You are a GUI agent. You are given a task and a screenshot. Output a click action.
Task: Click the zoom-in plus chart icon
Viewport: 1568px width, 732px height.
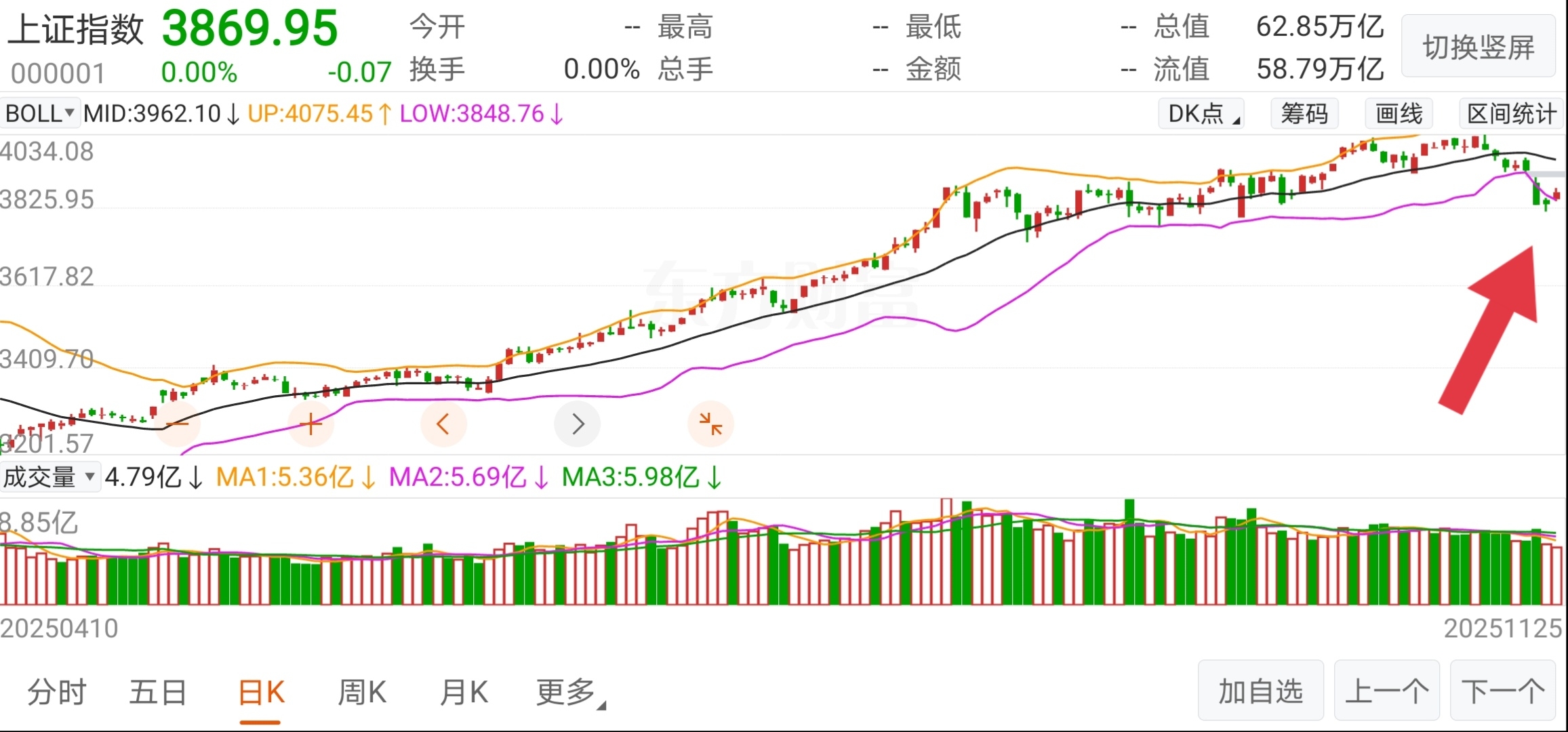310,424
